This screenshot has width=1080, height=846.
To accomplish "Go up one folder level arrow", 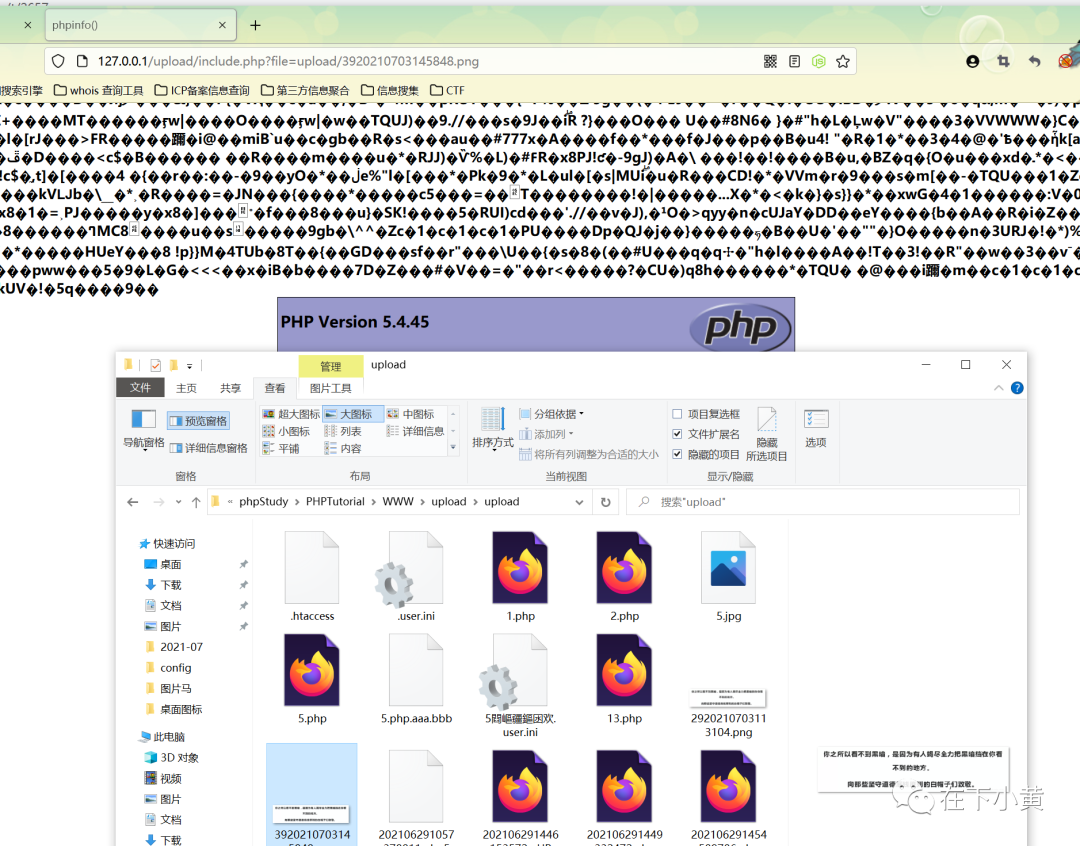I will pyautogui.click(x=196, y=502).
